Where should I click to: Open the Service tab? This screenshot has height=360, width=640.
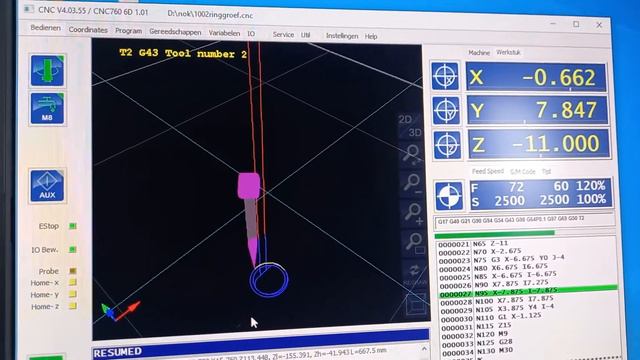[283, 35]
